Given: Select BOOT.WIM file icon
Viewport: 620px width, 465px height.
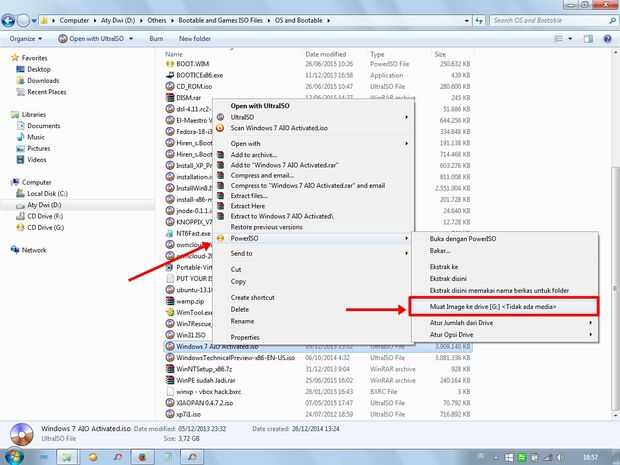Looking at the screenshot, I should (170, 64).
